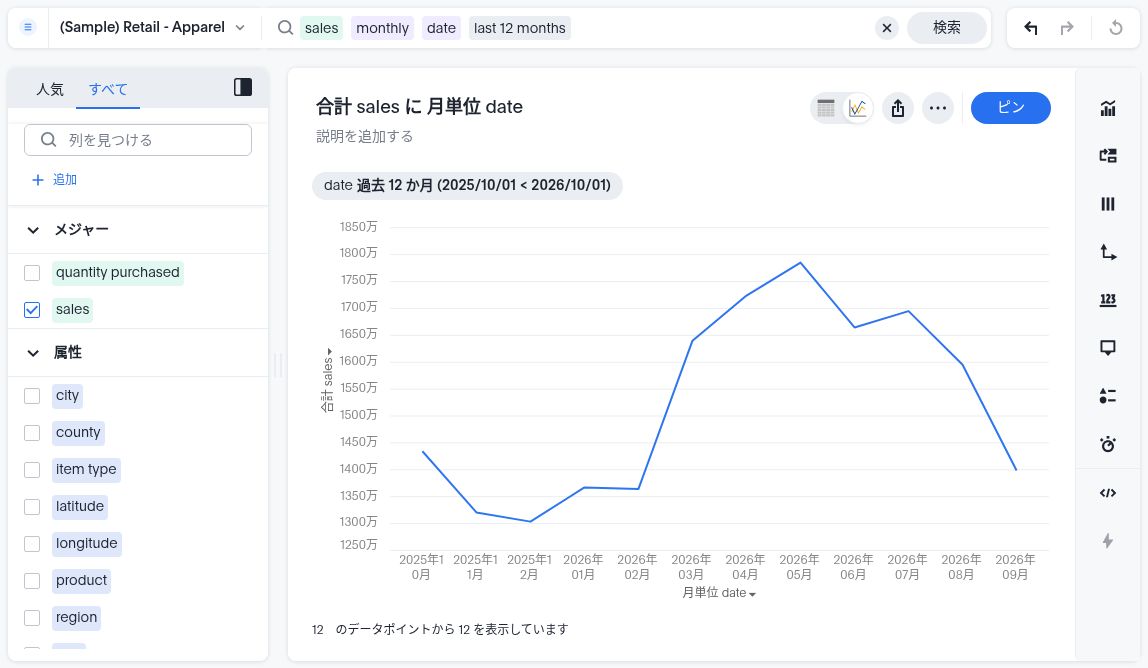Viewport: 1148px width, 668px height.
Task: Switch to the すべて tab
Action: click(x=108, y=89)
